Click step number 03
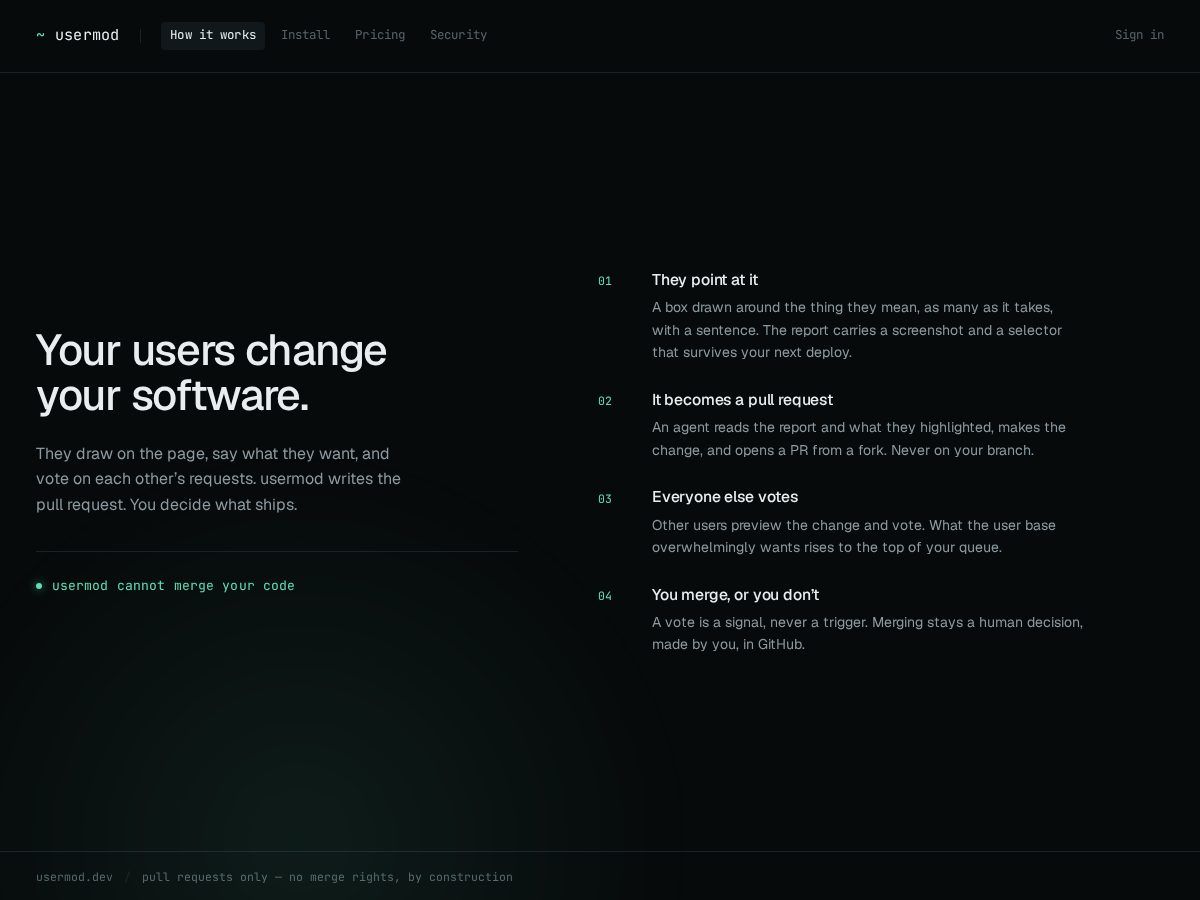This screenshot has width=1200, height=900. tap(605, 499)
